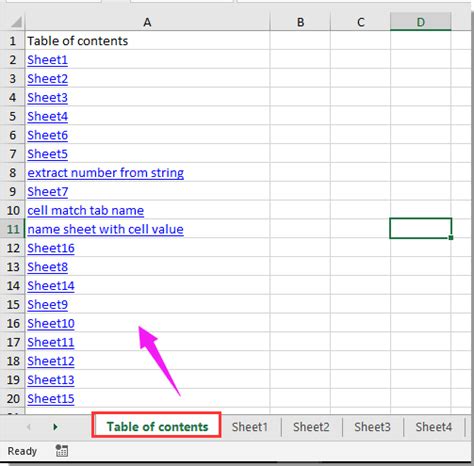Open 'name sheet with cell value' link
The width and height of the screenshot is (474, 466).
pos(105,229)
